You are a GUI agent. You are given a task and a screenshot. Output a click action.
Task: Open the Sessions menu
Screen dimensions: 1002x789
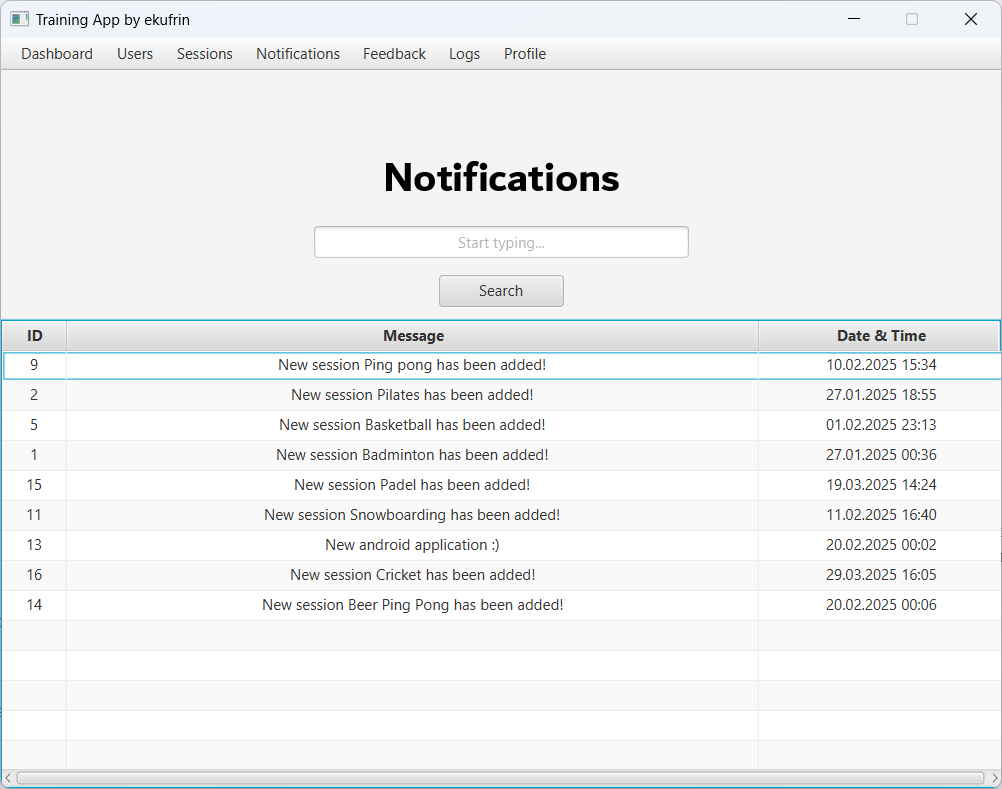(x=204, y=54)
